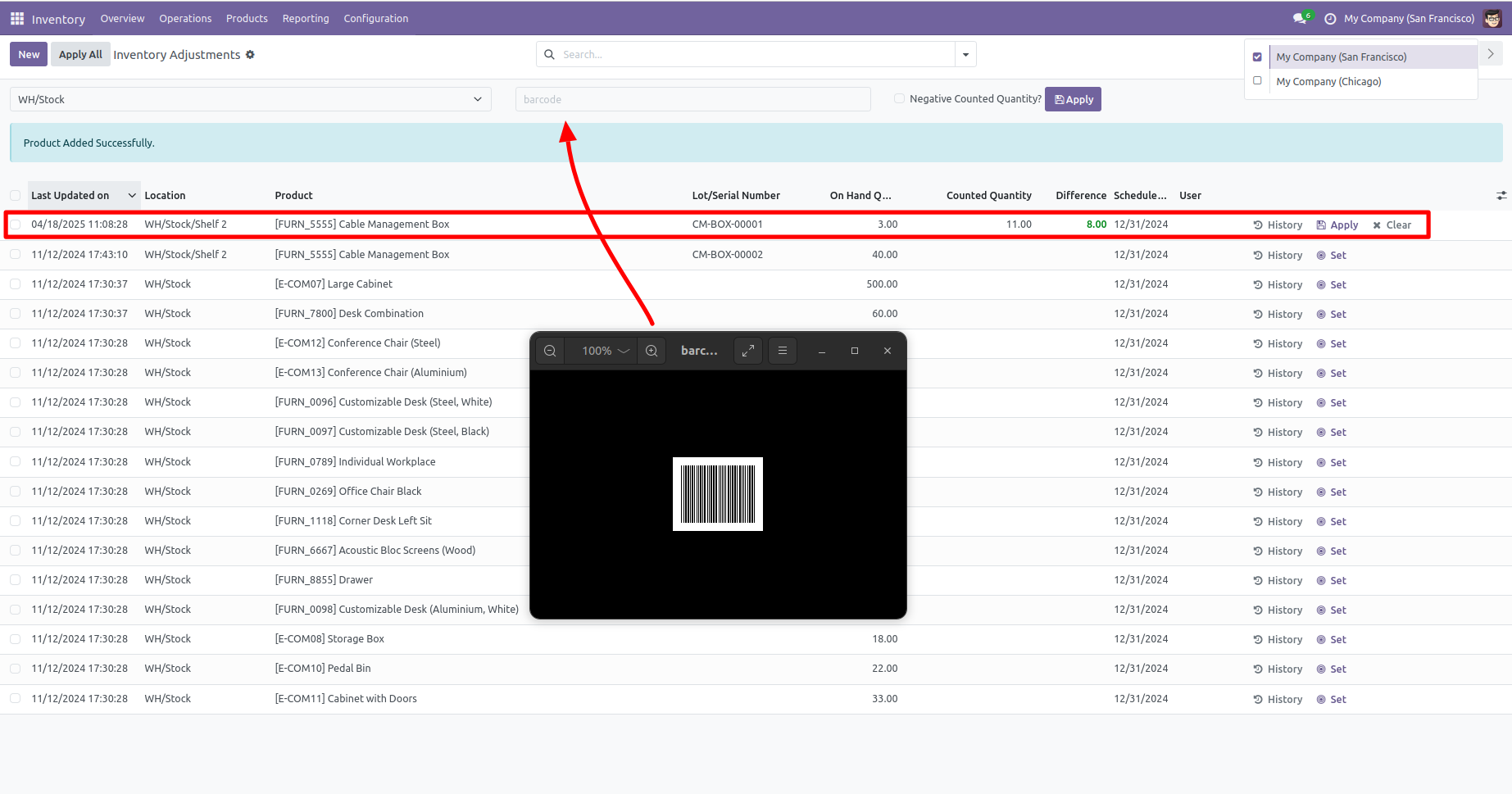Select the Large Cabinet row checkbox
Screen dimensions: 1512x794
[x=16, y=284]
